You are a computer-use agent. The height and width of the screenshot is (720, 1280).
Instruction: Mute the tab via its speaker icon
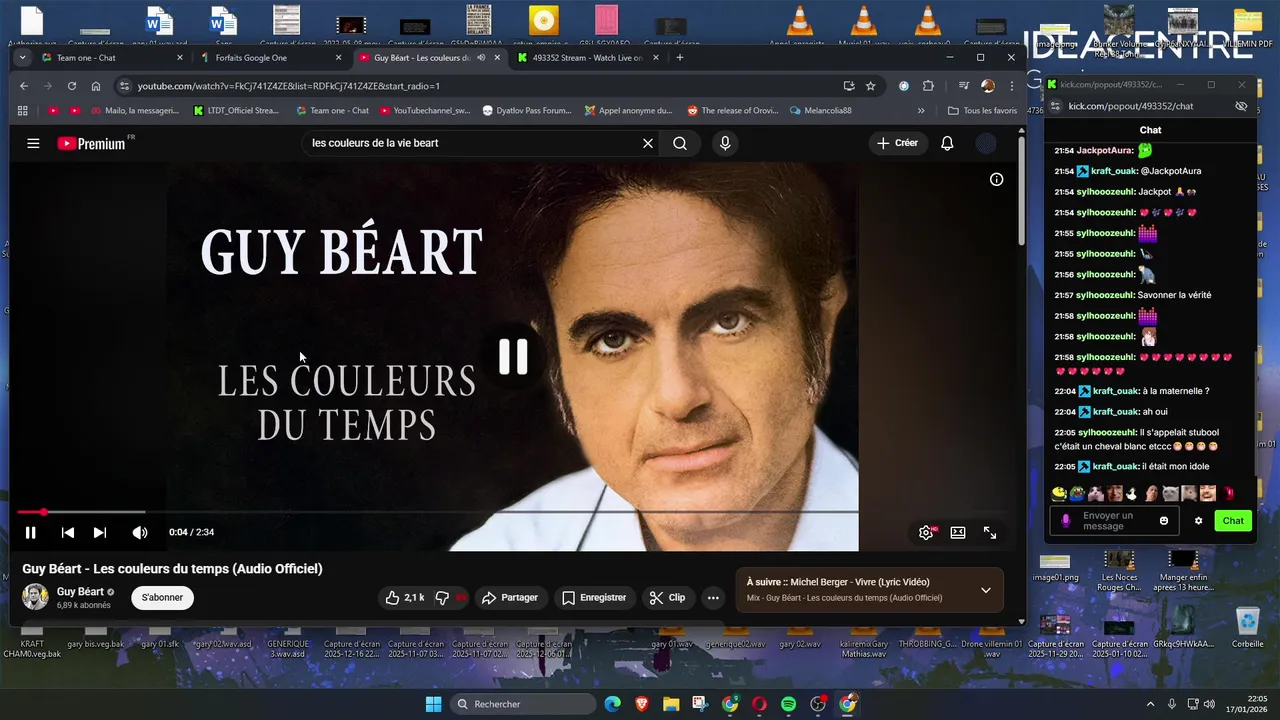coord(481,58)
